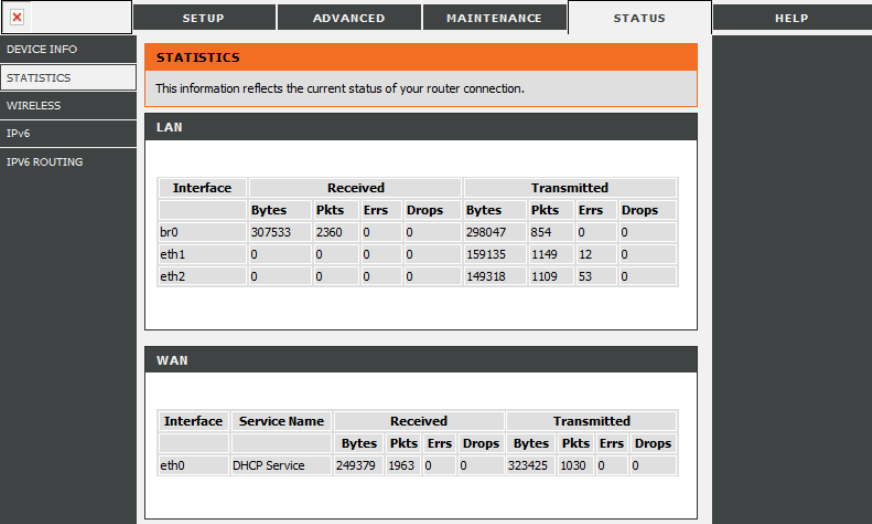
Task: Open the WIRELESS status page
Action: pos(68,106)
